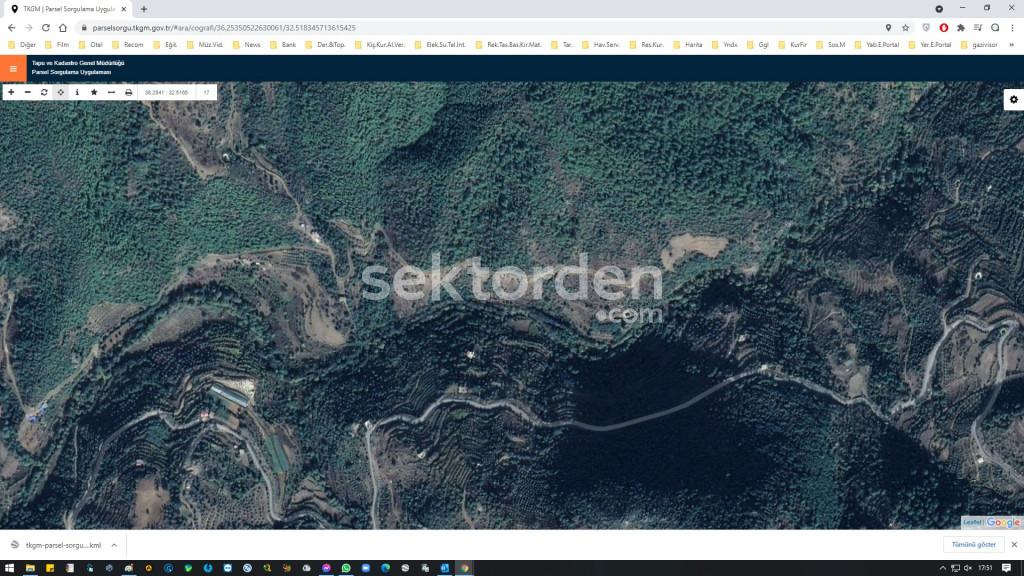Open the KurFir bookmarks folder

pyautogui.click(x=793, y=44)
